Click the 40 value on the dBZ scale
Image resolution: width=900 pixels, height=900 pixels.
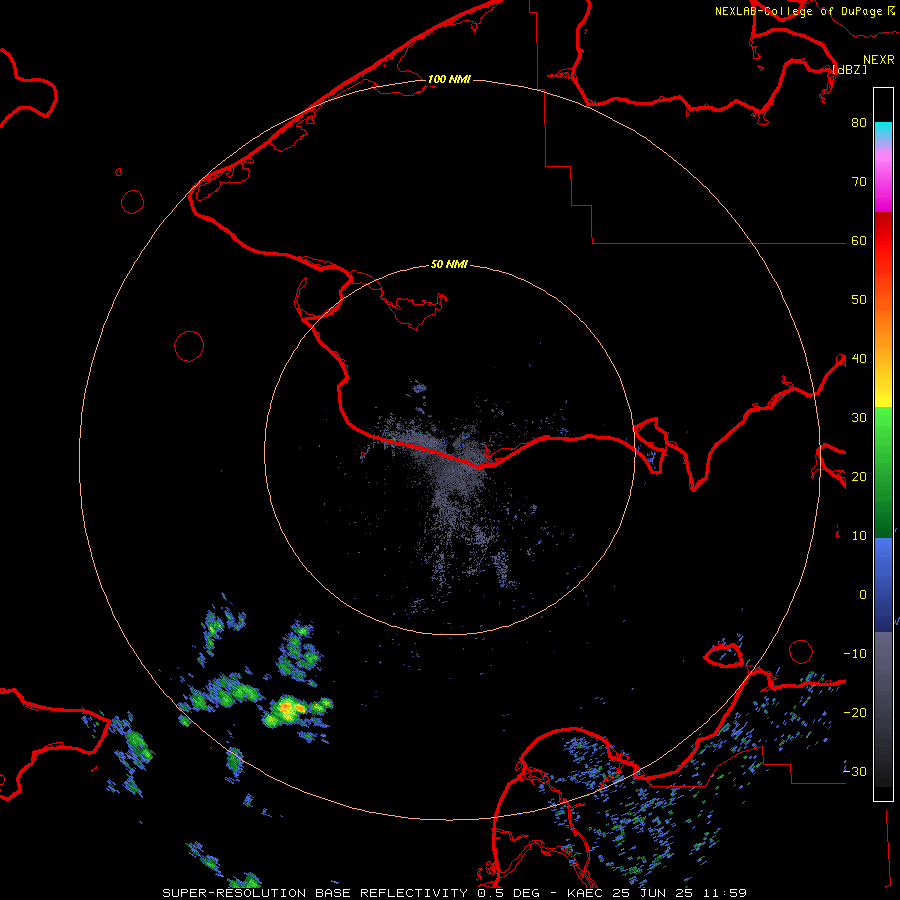tap(859, 358)
